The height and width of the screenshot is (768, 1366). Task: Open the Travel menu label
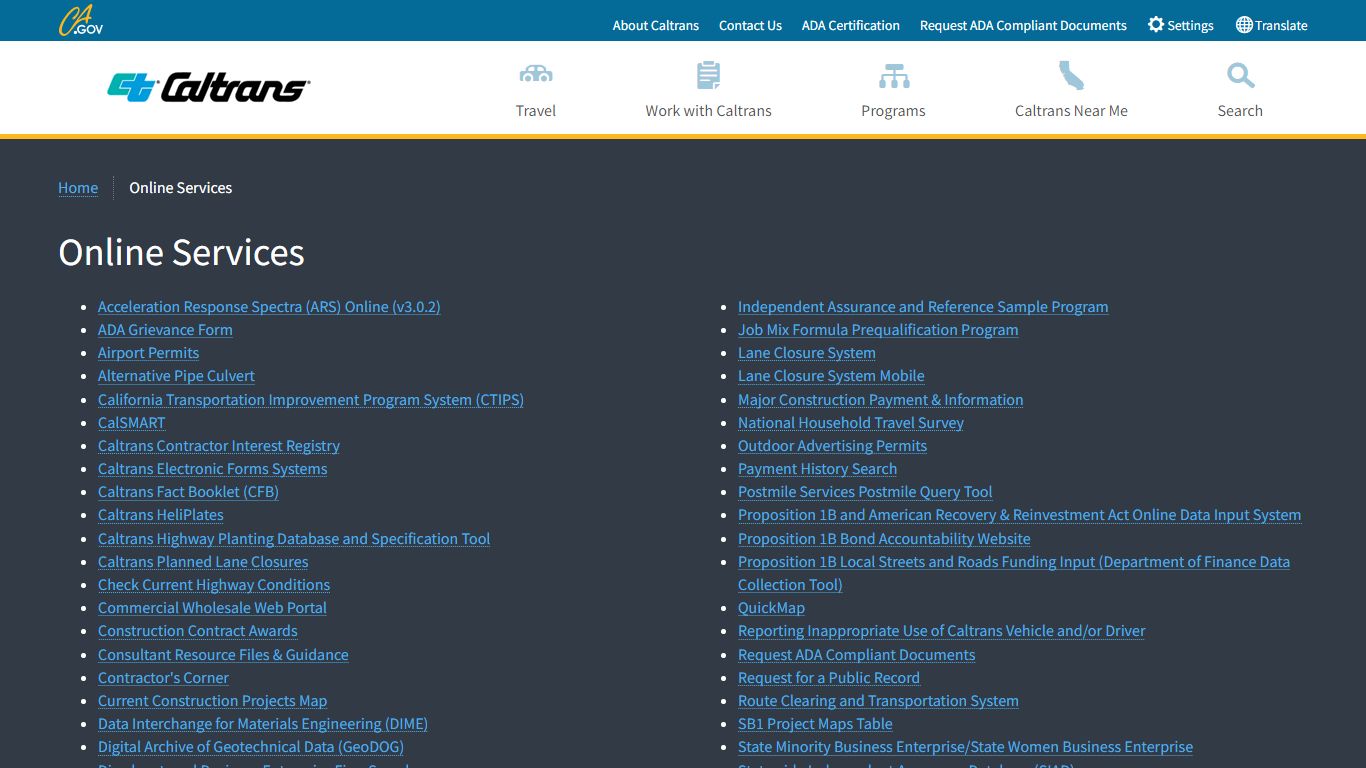coord(536,111)
